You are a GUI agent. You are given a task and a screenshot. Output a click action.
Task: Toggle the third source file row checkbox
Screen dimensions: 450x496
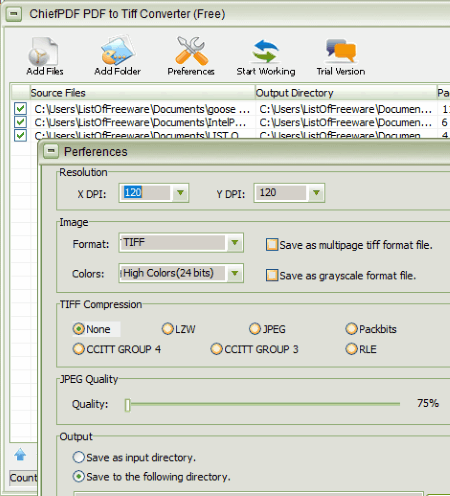coord(20,135)
